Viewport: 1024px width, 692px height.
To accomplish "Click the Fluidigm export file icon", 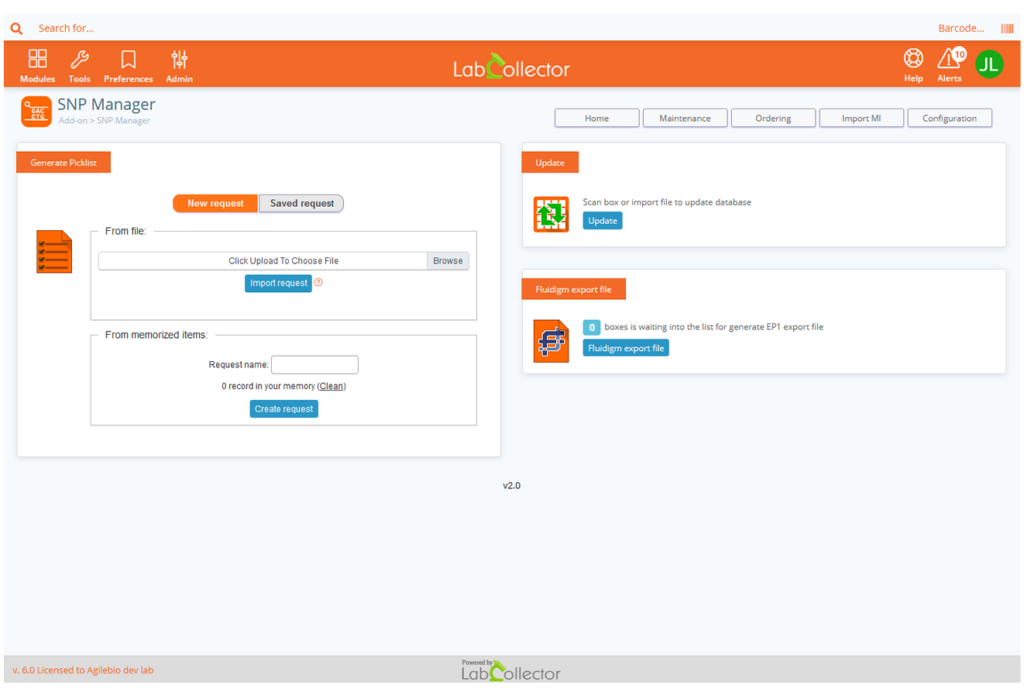I will (551, 341).
